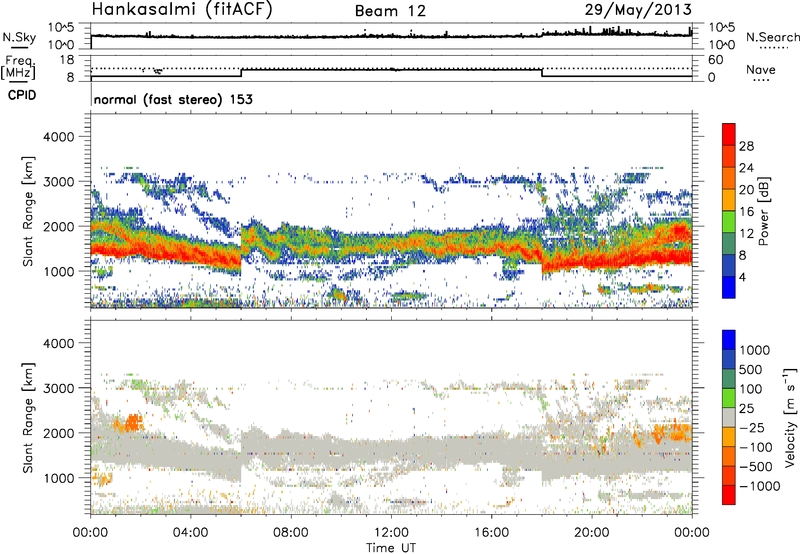This screenshot has width=800, height=554.
Task: Click the -25 value on velocity colorbar
Action: 754,427
